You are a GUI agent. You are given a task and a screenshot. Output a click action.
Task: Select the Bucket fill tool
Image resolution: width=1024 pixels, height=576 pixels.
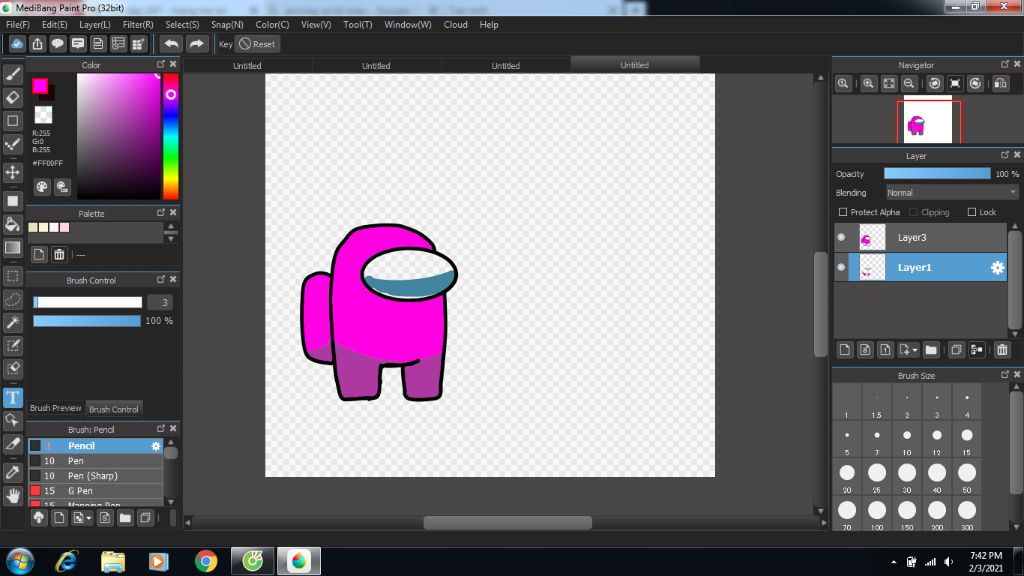pyautogui.click(x=12, y=224)
